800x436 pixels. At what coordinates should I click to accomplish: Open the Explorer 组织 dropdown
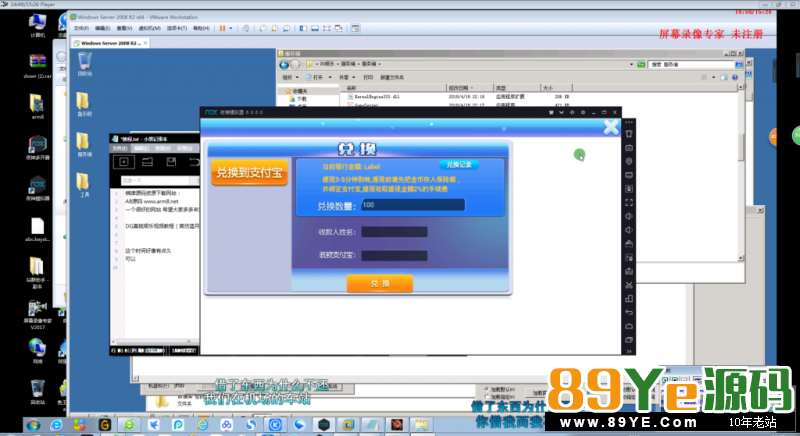coord(290,78)
